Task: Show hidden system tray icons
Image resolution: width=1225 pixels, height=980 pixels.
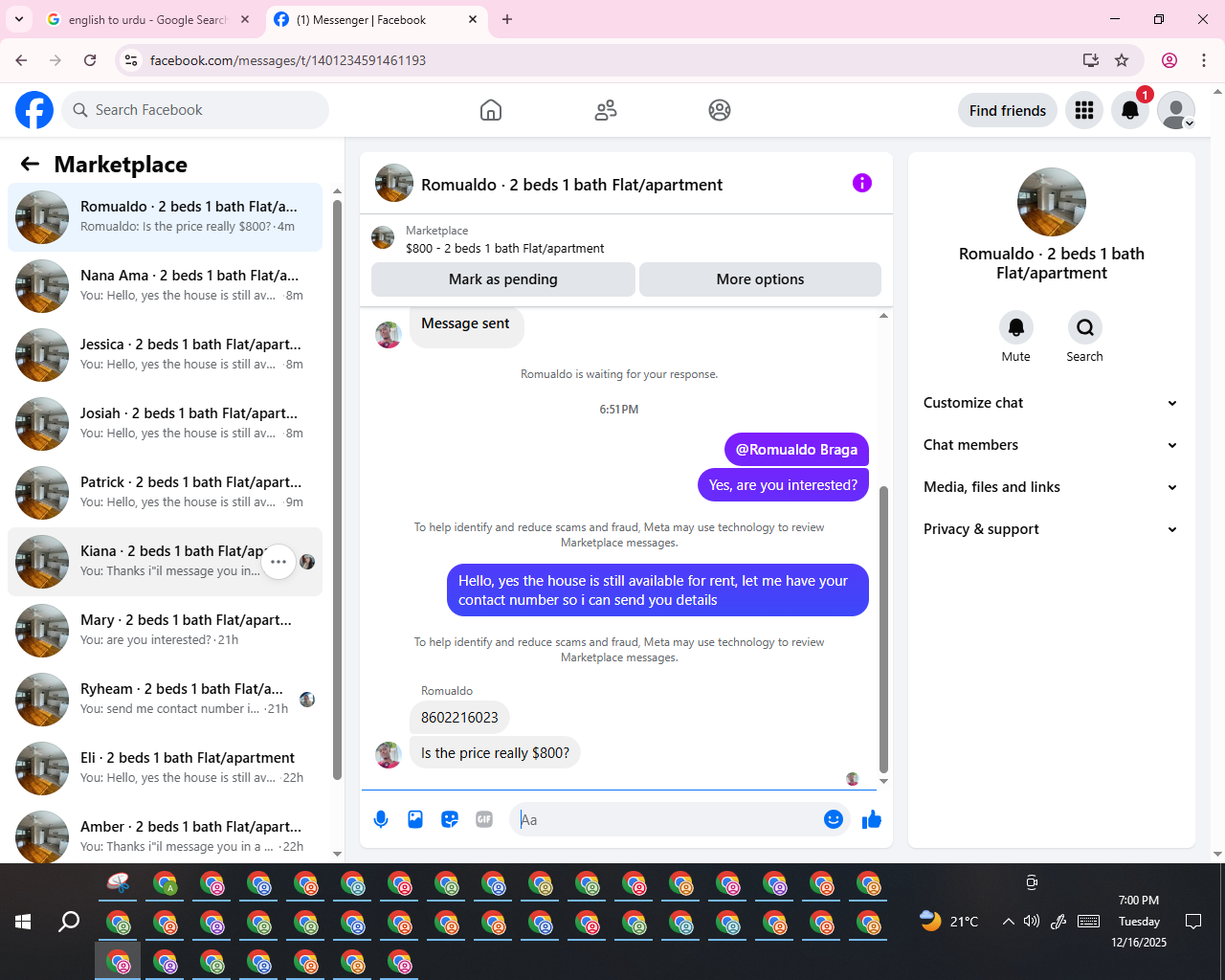Action: [x=1008, y=922]
